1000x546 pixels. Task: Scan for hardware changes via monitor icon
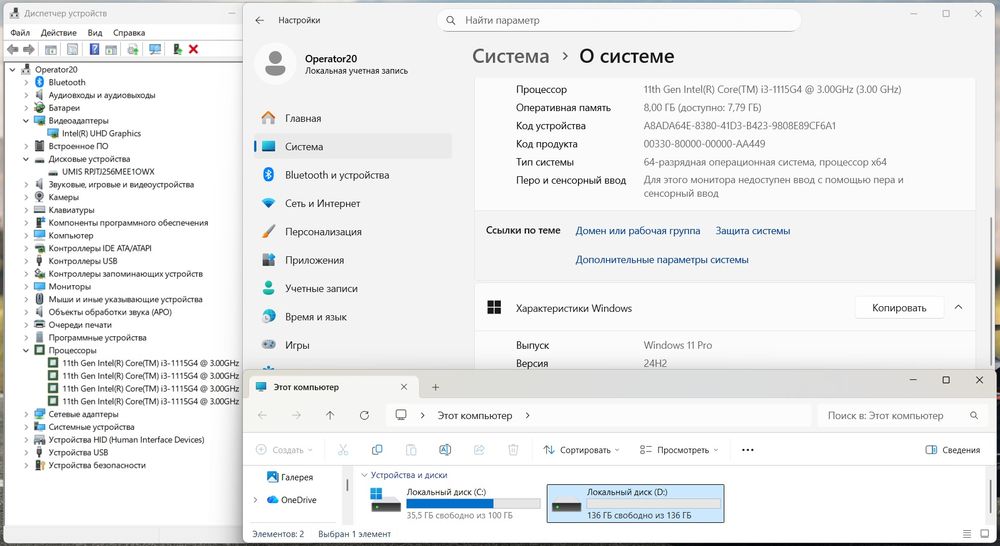(x=155, y=49)
